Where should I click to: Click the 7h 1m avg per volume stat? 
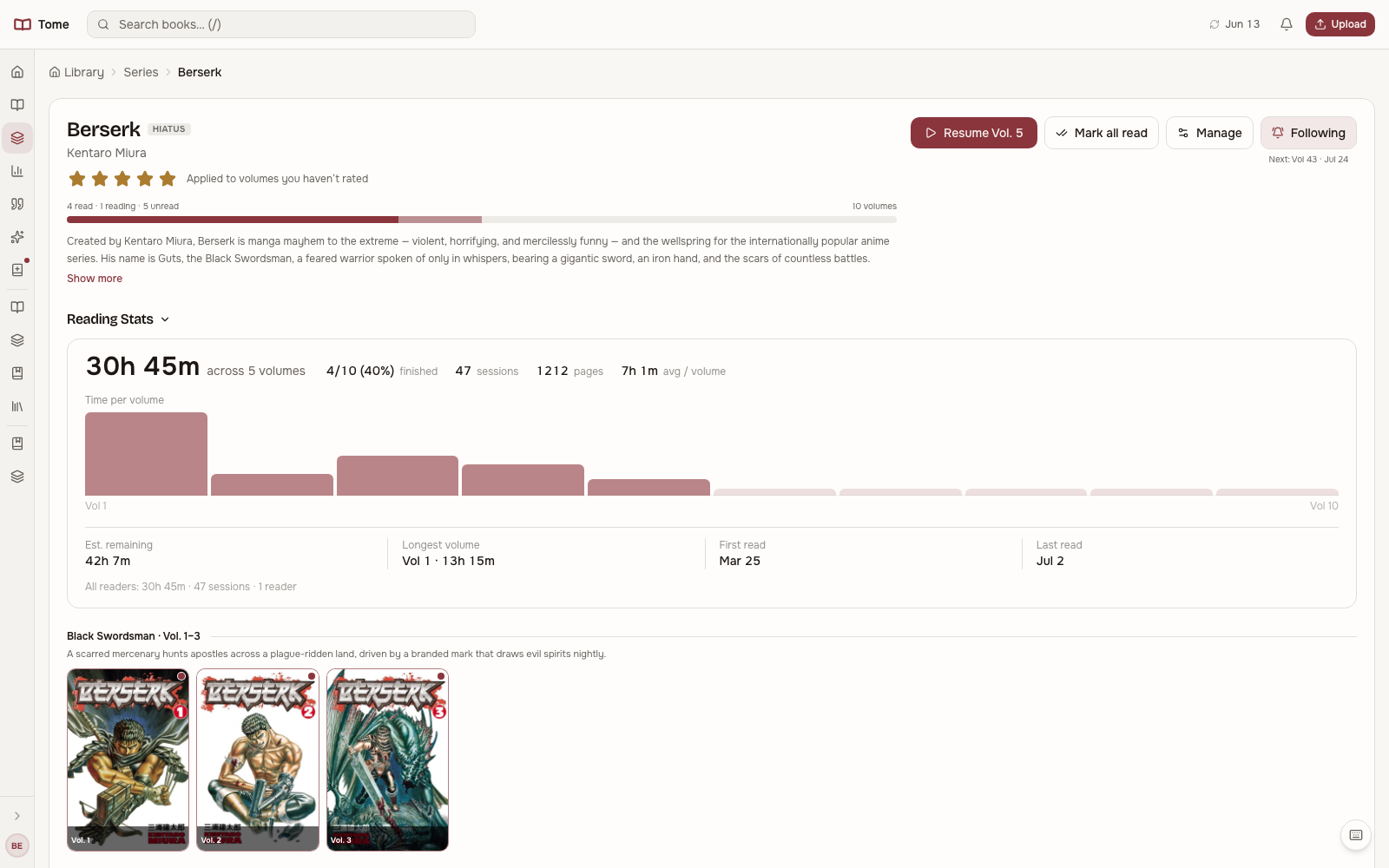tap(674, 371)
